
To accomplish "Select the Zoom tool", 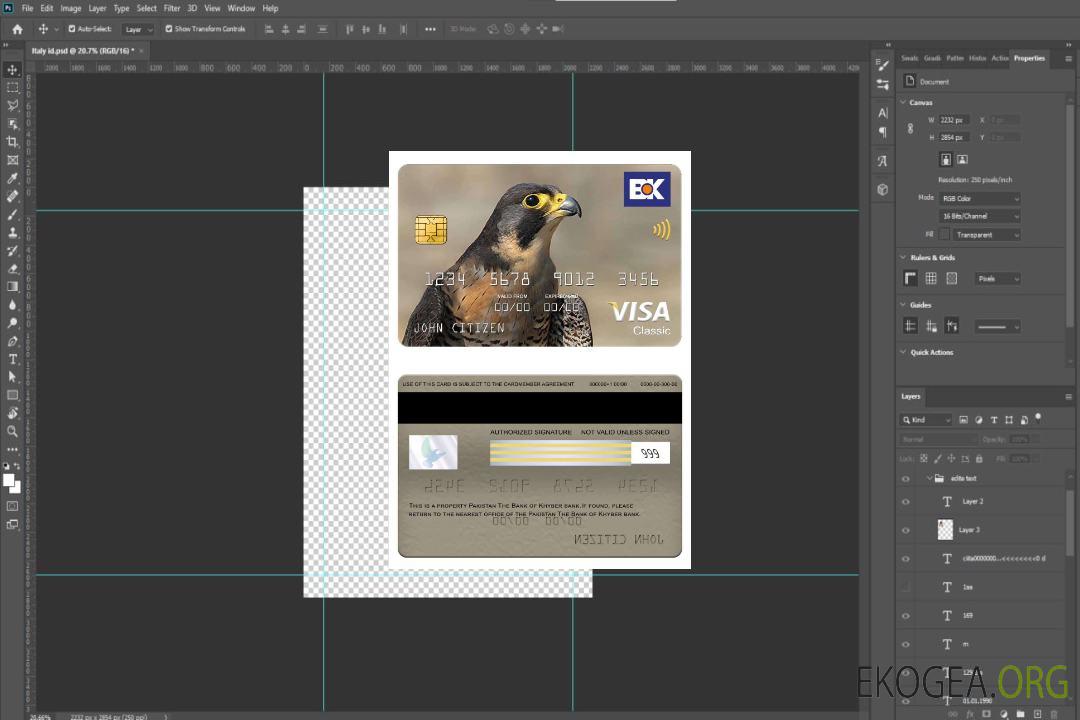I will [x=12, y=431].
